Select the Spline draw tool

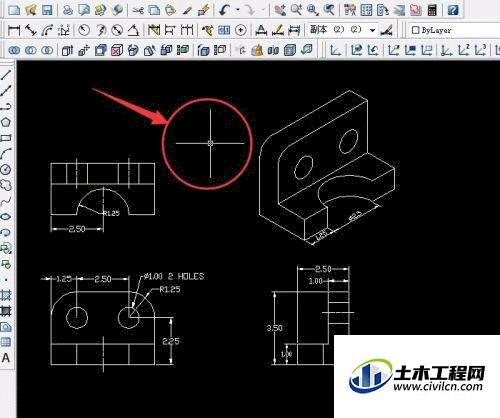tap(6, 201)
